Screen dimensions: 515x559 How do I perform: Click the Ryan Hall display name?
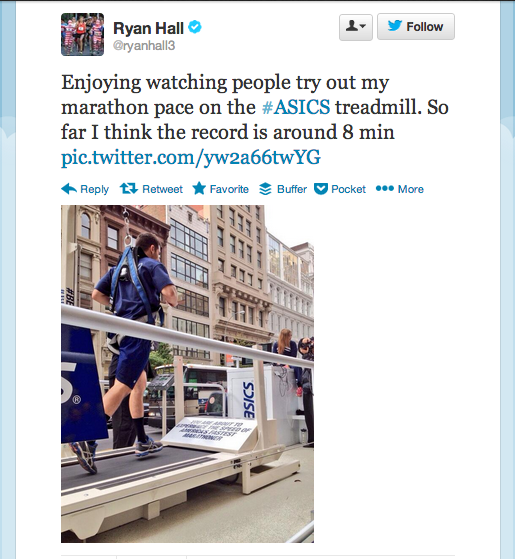(x=148, y=28)
